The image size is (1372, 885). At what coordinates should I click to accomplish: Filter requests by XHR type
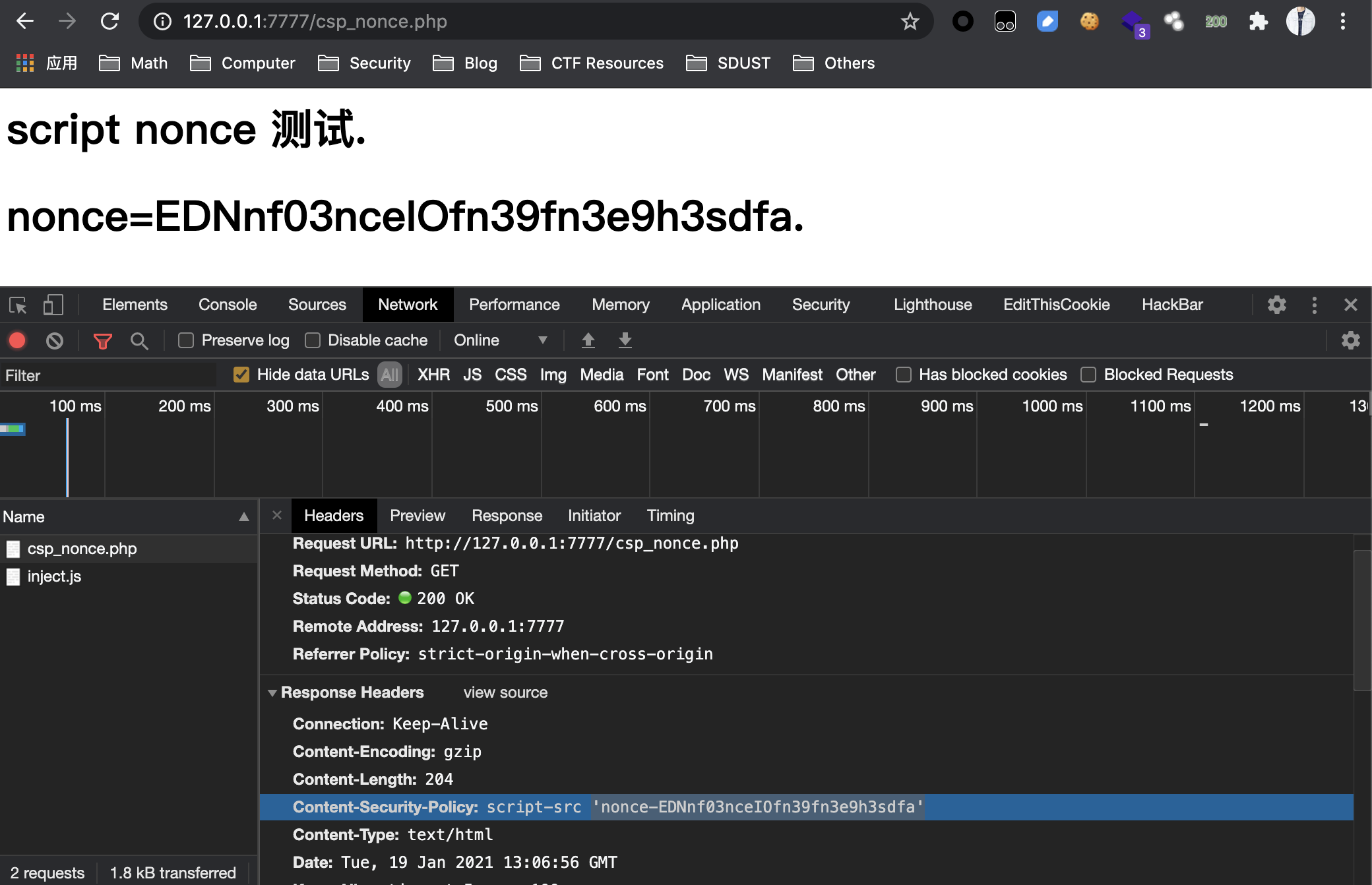[433, 375]
